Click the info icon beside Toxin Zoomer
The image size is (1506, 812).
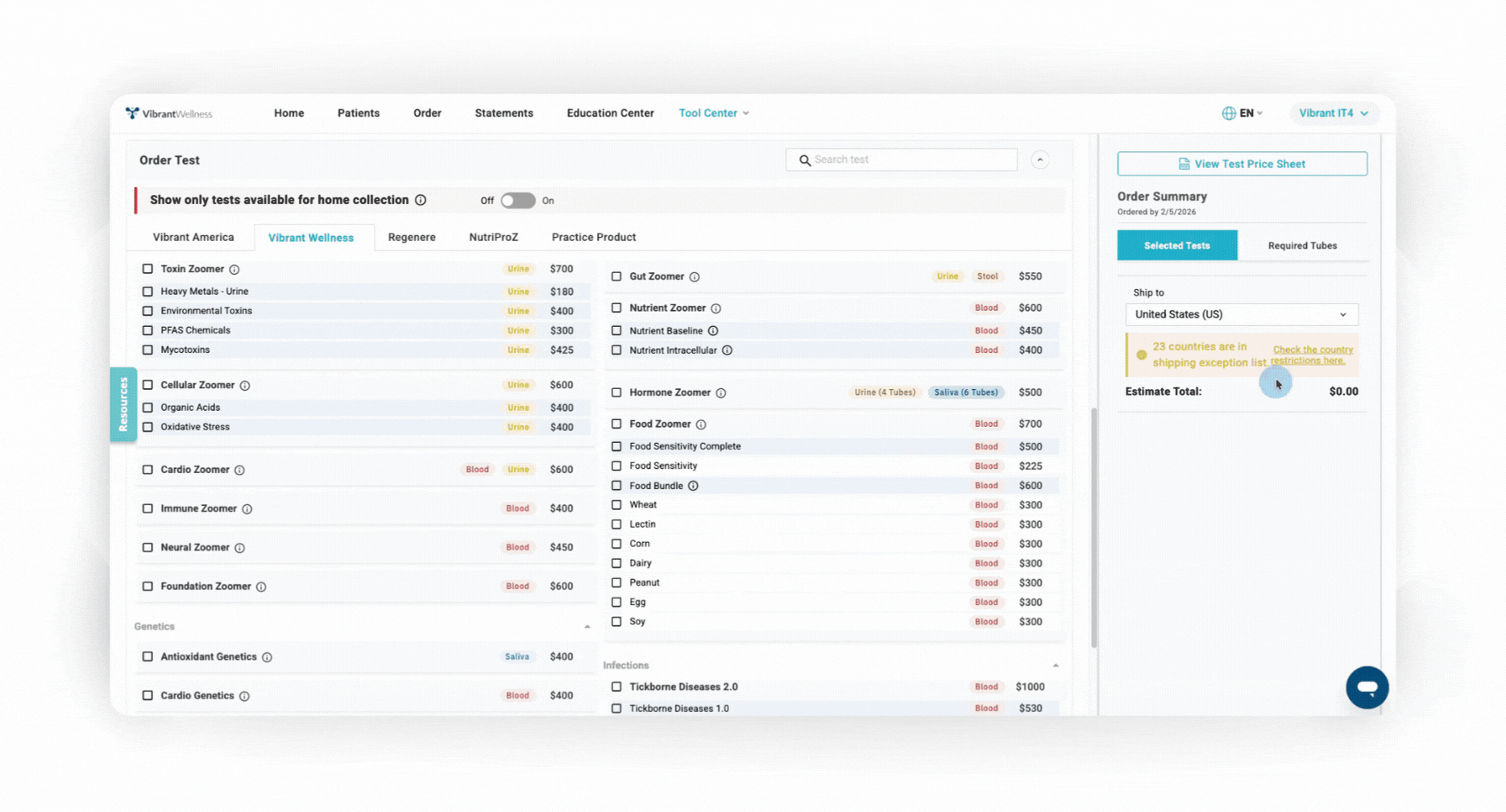tap(234, 270)
